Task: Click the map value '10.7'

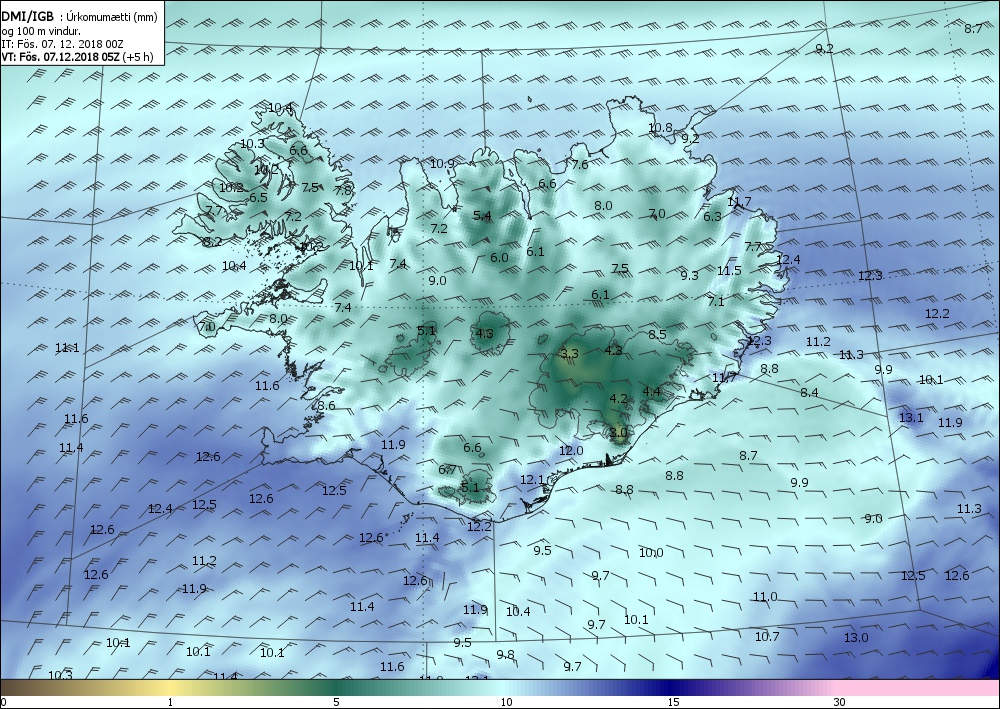Action: pos(767,636)
